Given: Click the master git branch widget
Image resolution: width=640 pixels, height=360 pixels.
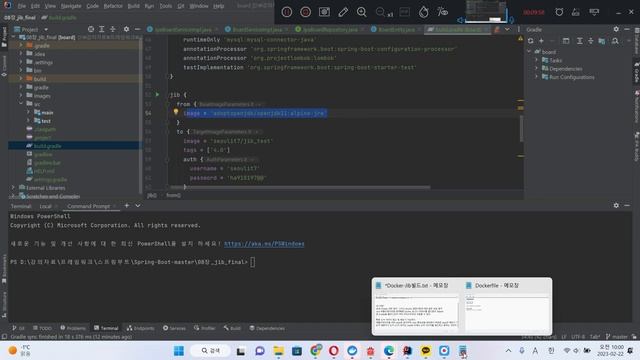Looking at the screenshot, I should tap(617, 337).
